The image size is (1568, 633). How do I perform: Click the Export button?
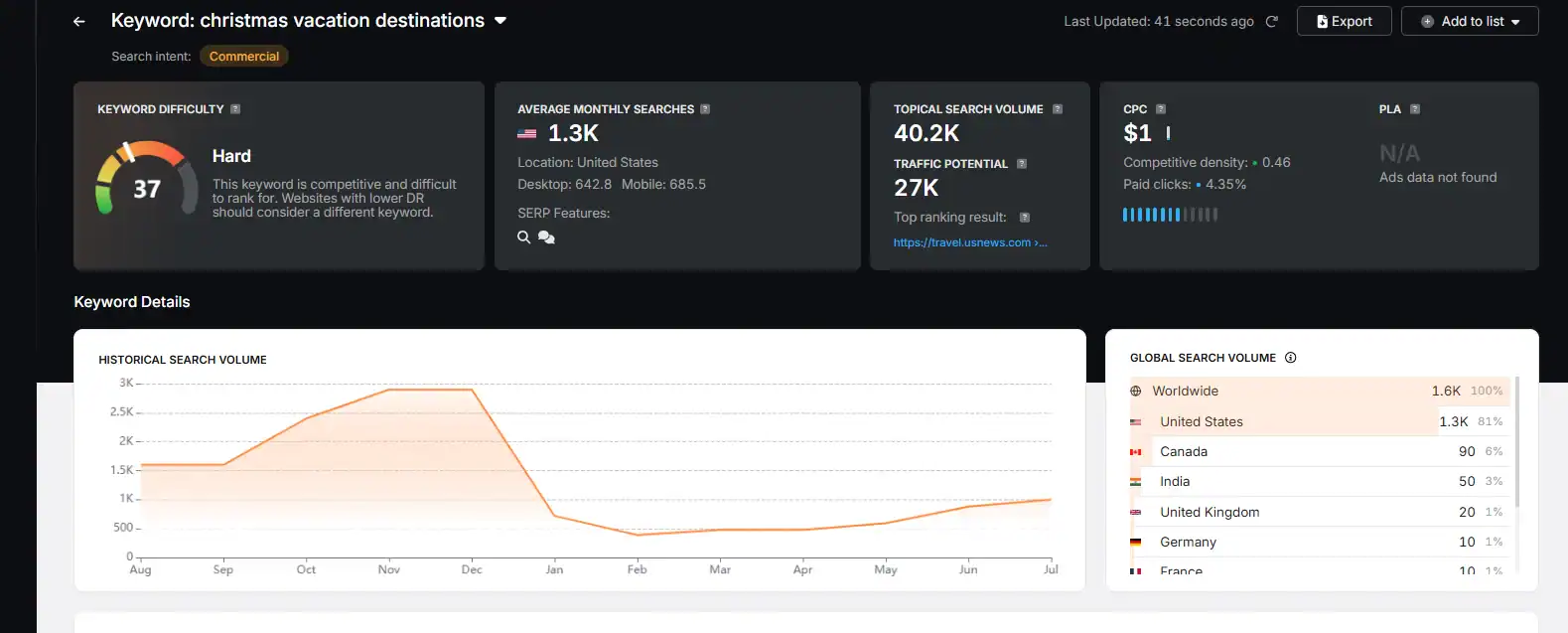tap(1344, 21)
